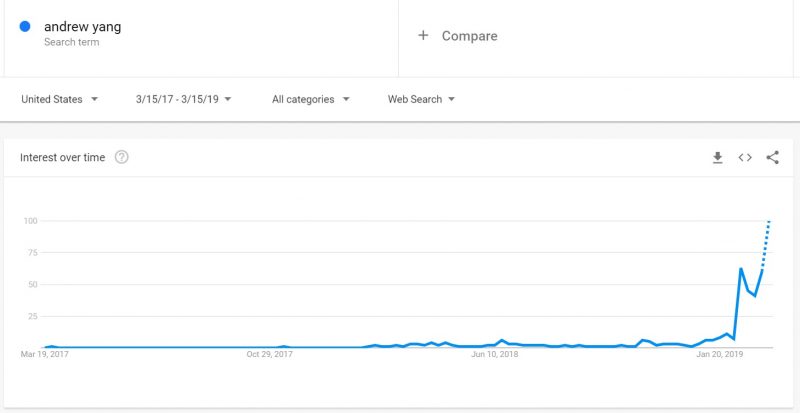Click the plus icon next to Compare
The height and width of the screenshot is (413, 800).
pyautogui.click(x=423, y=35)
